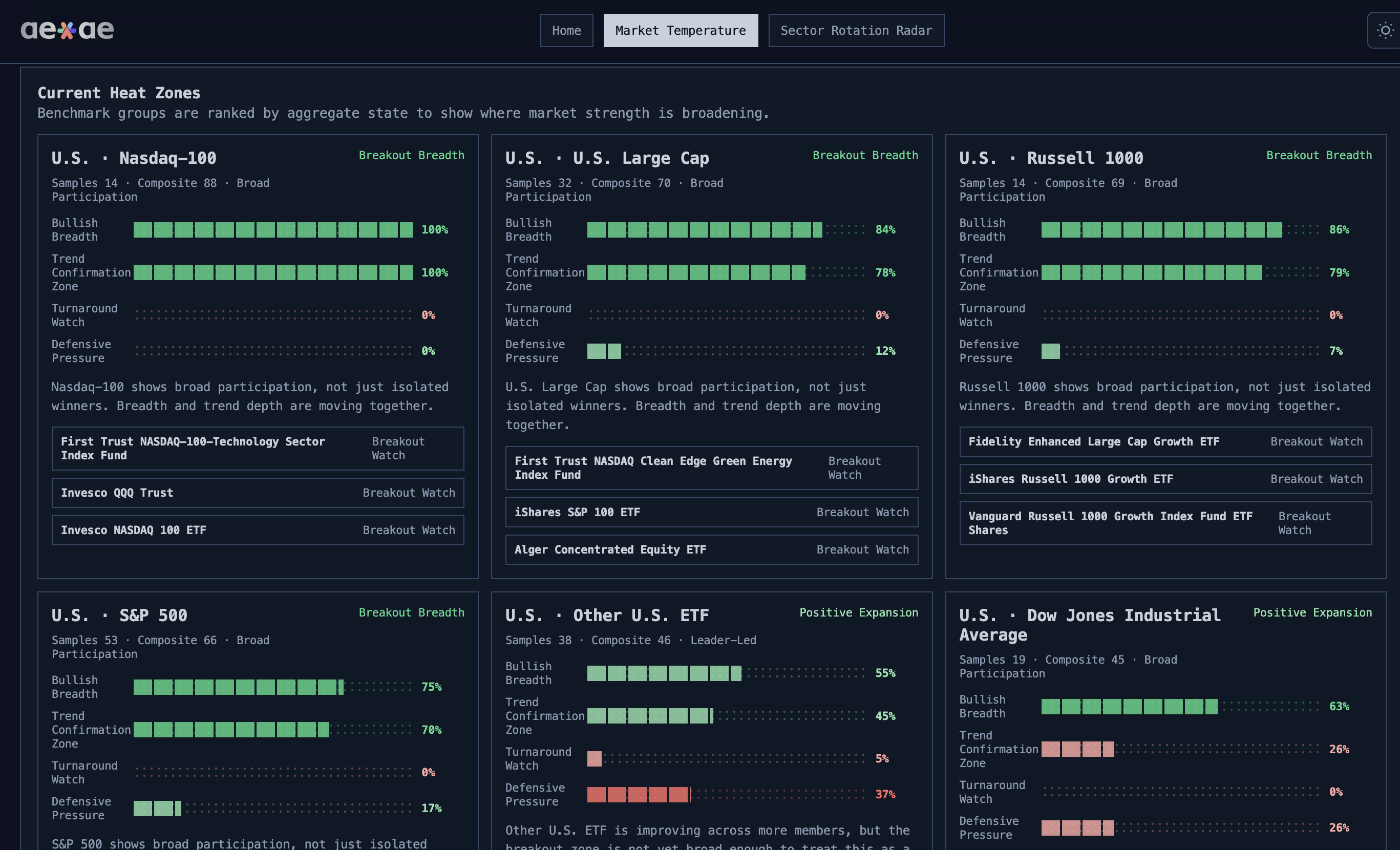This screenshot has height=850, width=1400.
Task: Click the Dow Jones Industrial Average heading
Action: [x=1089, y=625]
